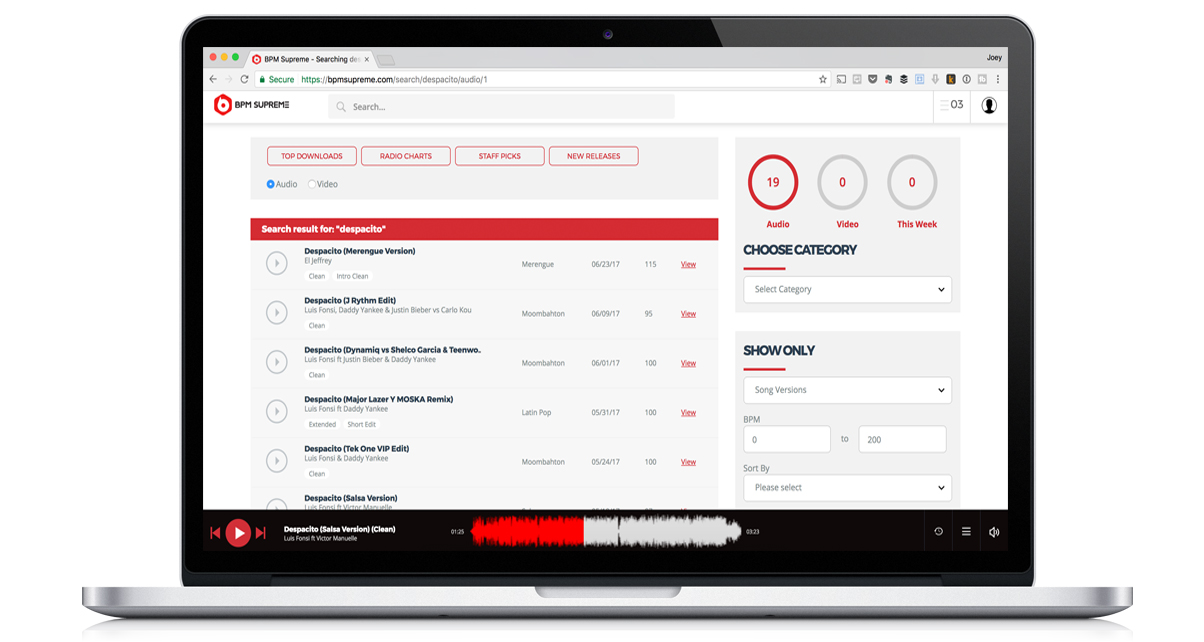Click the Extended version tag

click(322, 424)
